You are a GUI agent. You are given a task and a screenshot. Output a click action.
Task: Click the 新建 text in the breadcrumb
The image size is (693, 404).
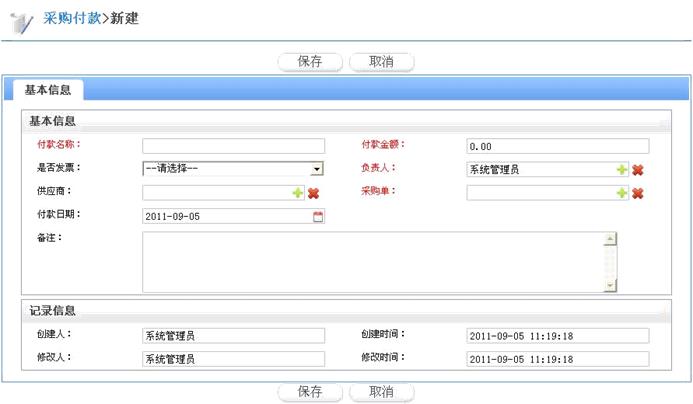124,18
